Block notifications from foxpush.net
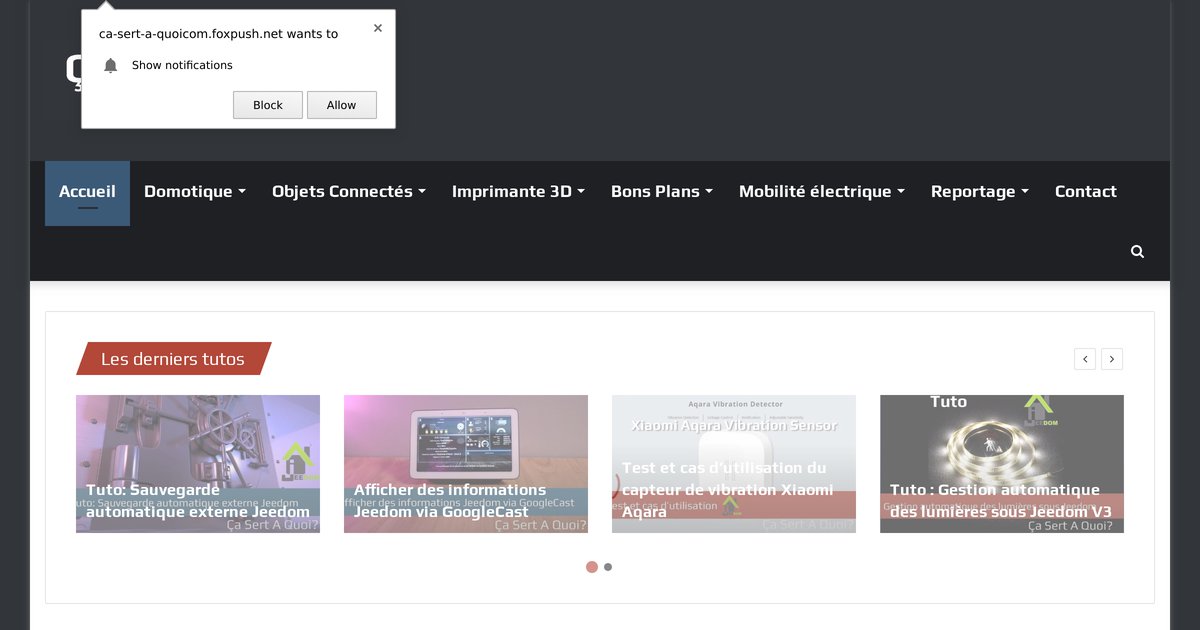The height and width of the screenshot is (630, 1200). point(267,104)
